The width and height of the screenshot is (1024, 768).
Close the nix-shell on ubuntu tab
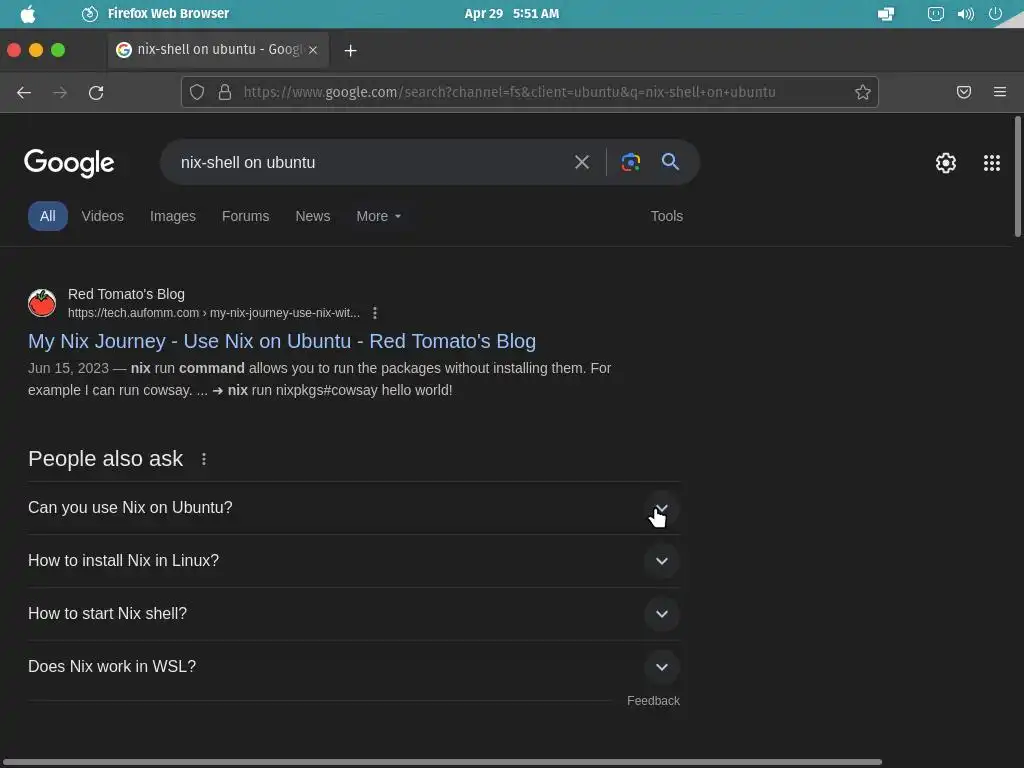click(313, 50)
